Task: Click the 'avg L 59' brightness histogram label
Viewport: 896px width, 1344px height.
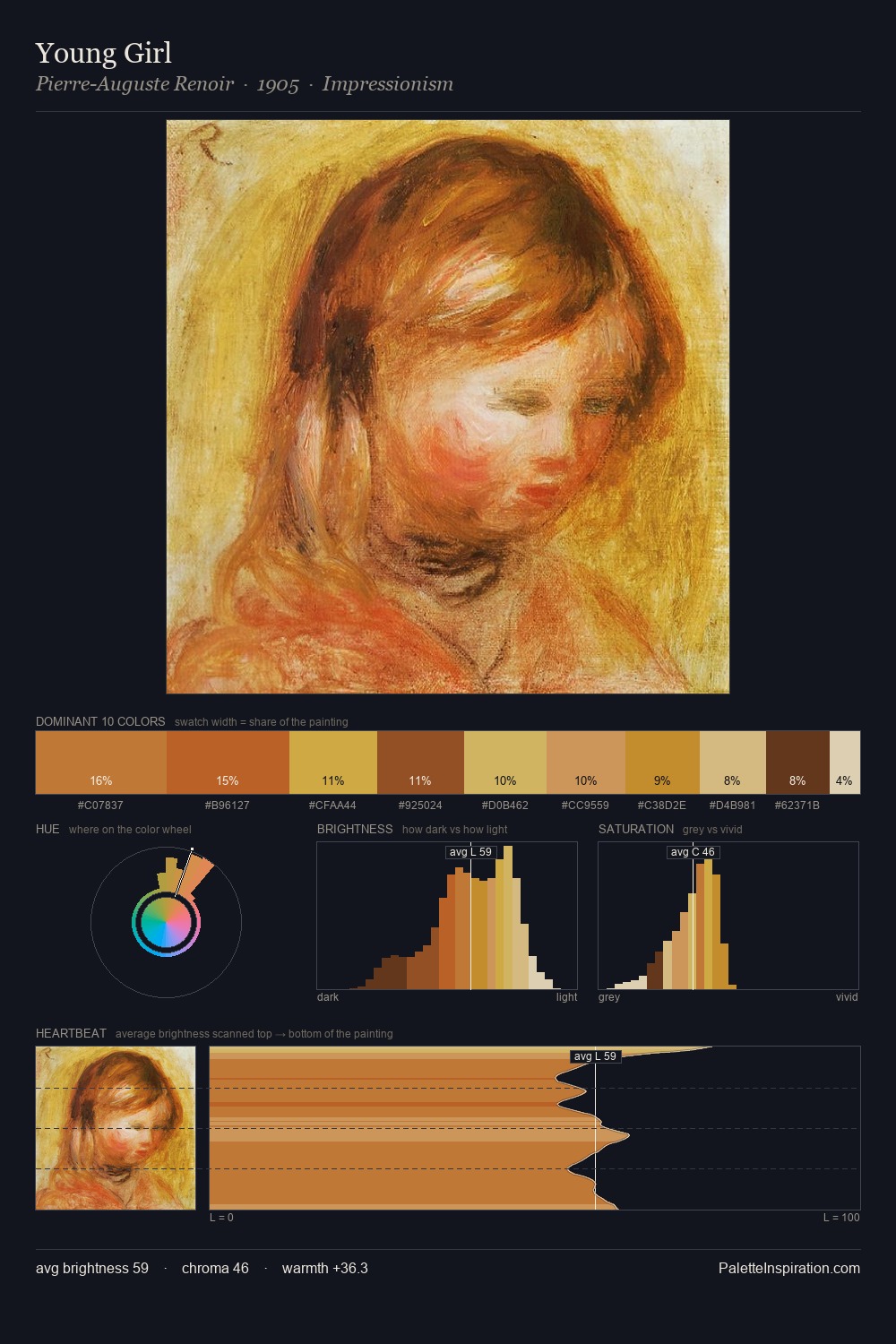Action: coord(470,852)
